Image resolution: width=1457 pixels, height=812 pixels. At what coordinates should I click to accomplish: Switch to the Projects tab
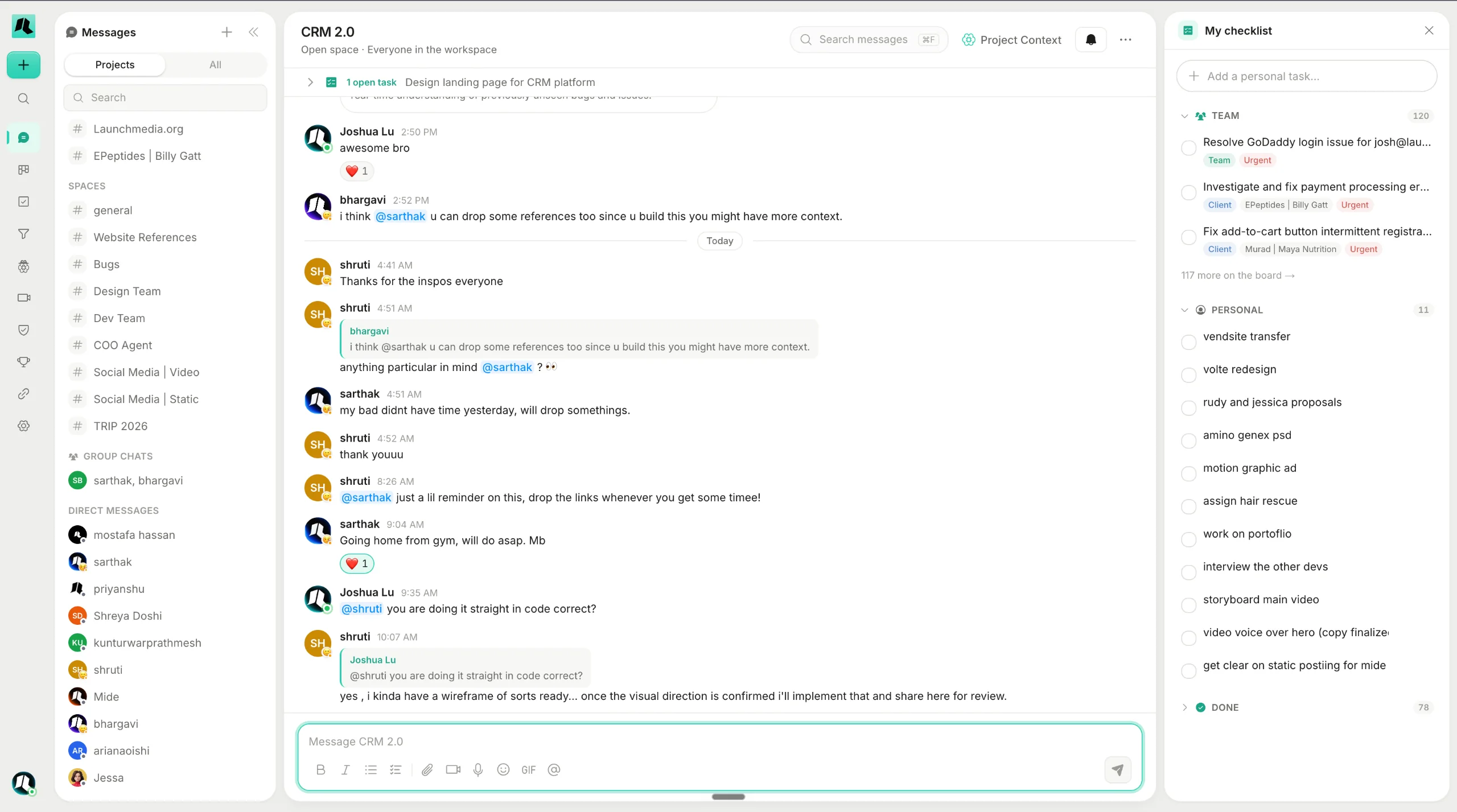point(115,65)
